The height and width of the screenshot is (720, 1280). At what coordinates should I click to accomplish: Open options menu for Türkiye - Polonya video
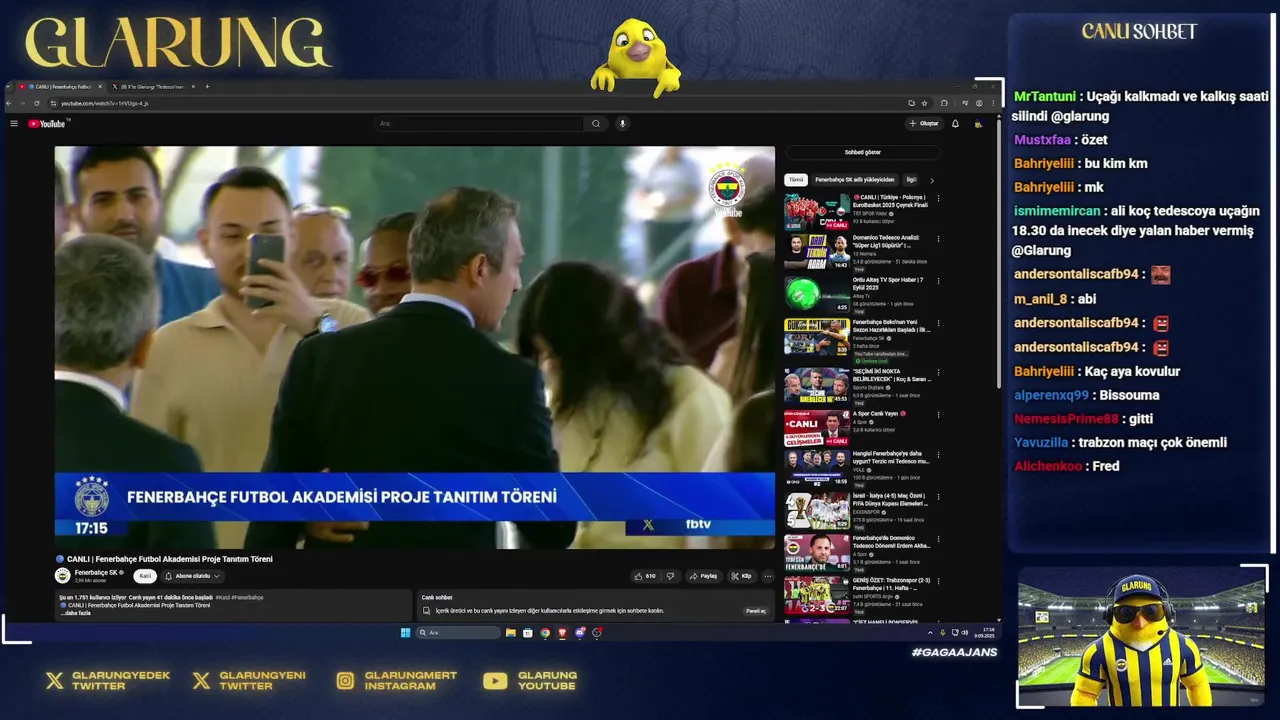coord(938,198)
